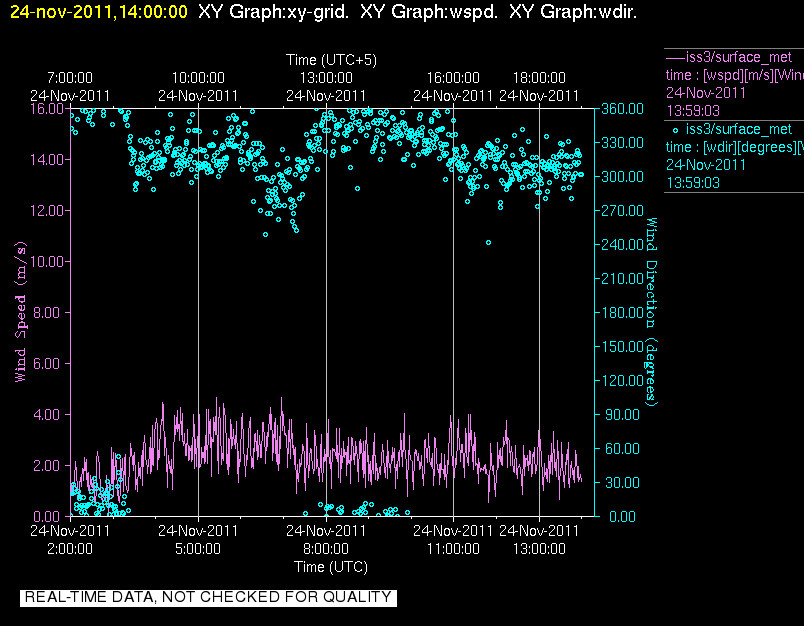Click the yellow timestamp 24-nov-2011,14:00:00
The height and width of the screenshot is (626, 804).
click(99, 12)
